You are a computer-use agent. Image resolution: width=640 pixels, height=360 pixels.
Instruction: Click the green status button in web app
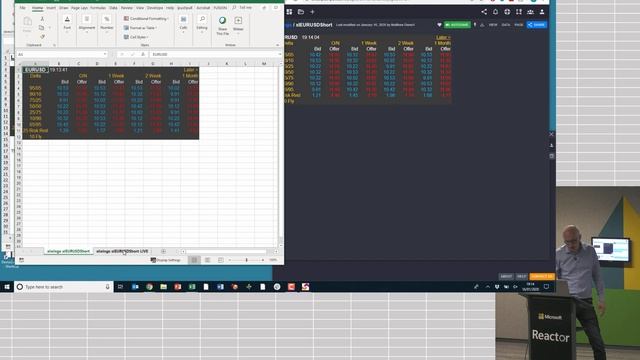457,25
